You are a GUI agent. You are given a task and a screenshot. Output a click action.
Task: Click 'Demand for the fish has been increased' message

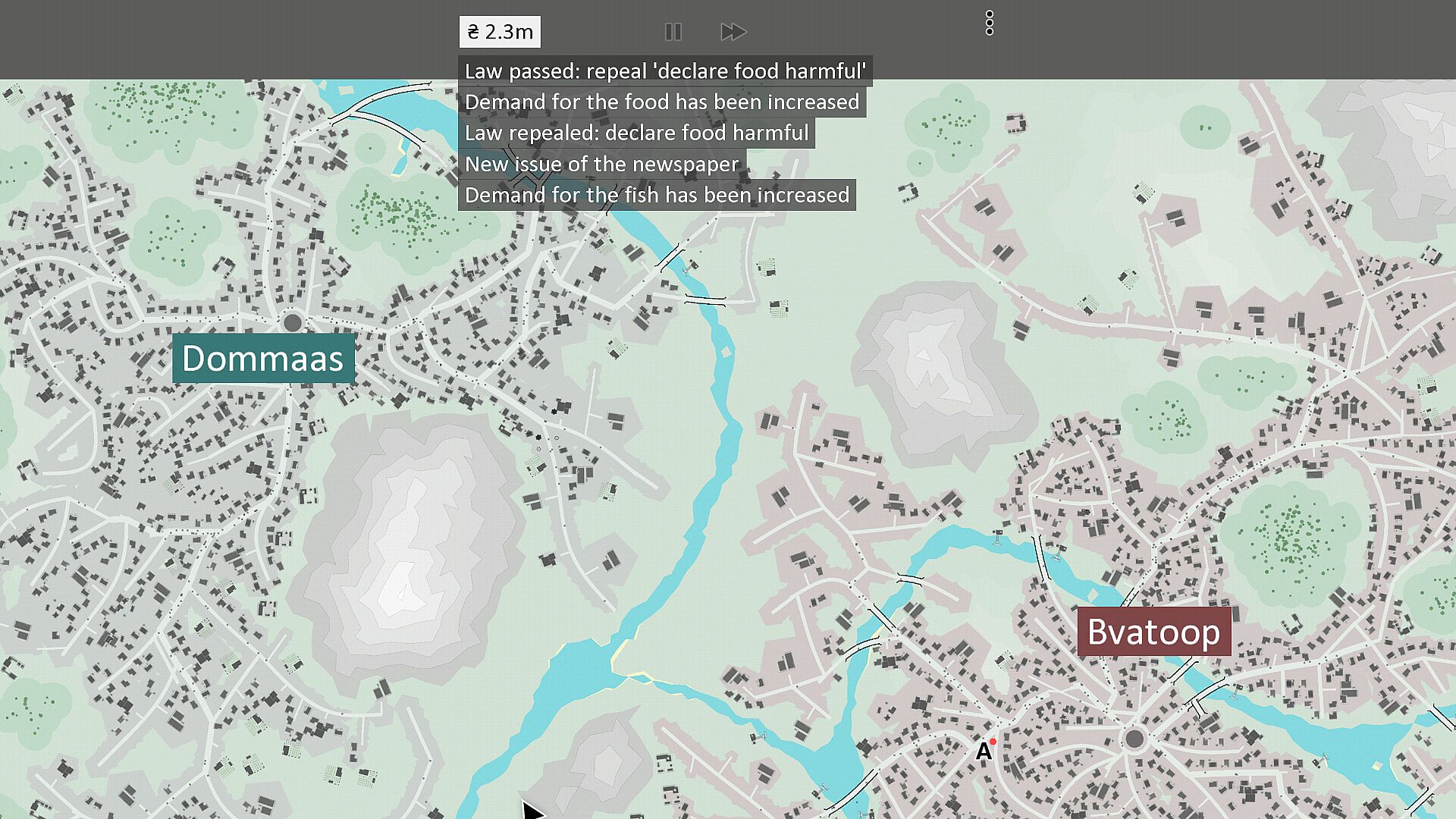[656, 196]
